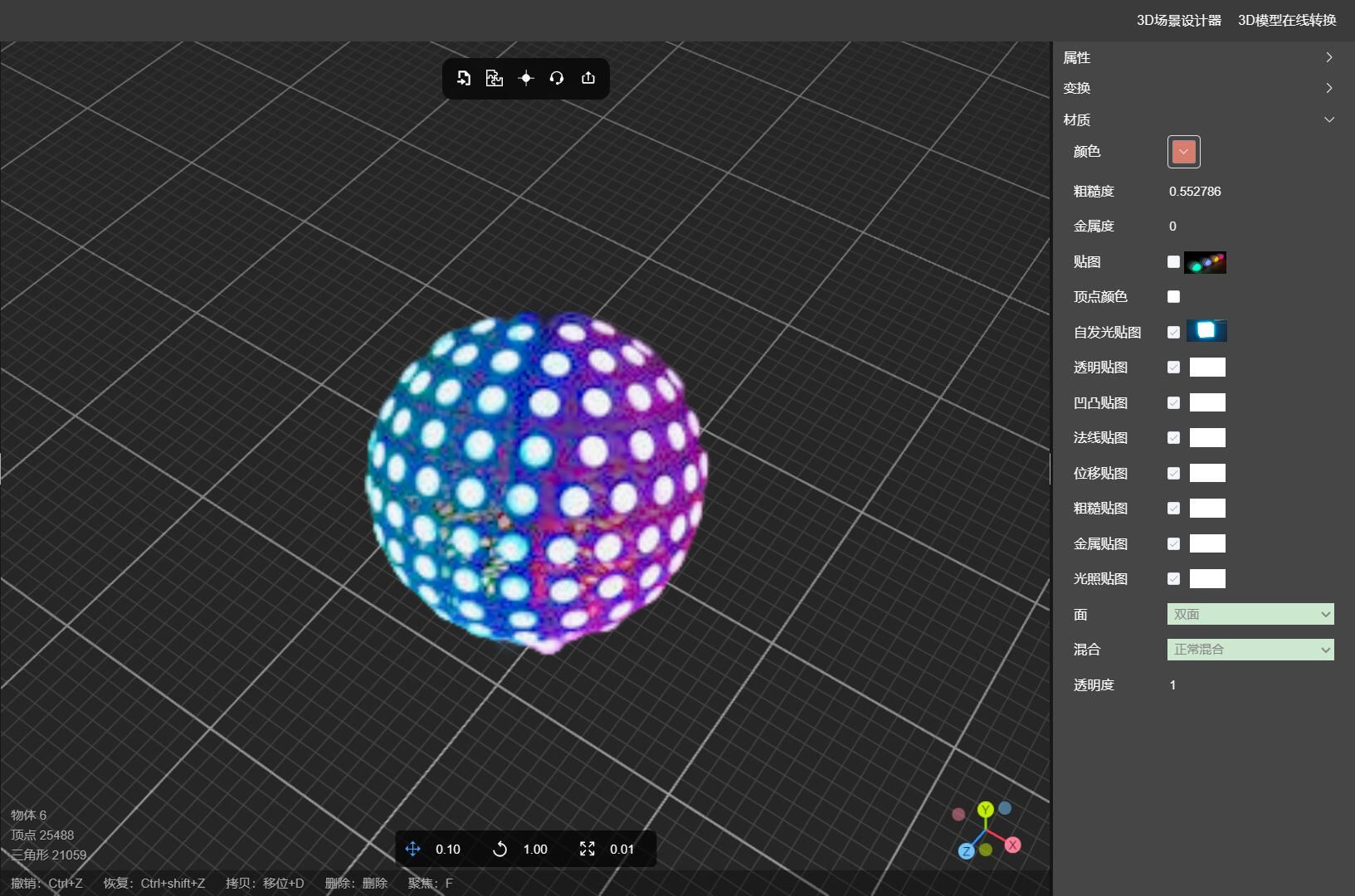
Task: Toggle the 法线贴图 checkbox
Action: (x=1173, y=437)
